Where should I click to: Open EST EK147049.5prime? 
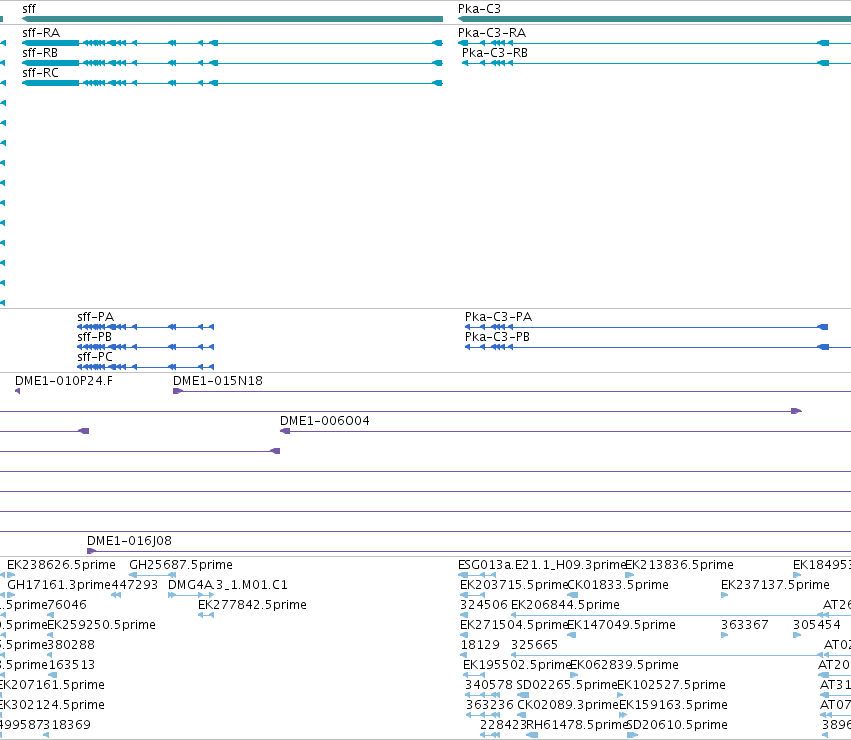coord(621,625)
